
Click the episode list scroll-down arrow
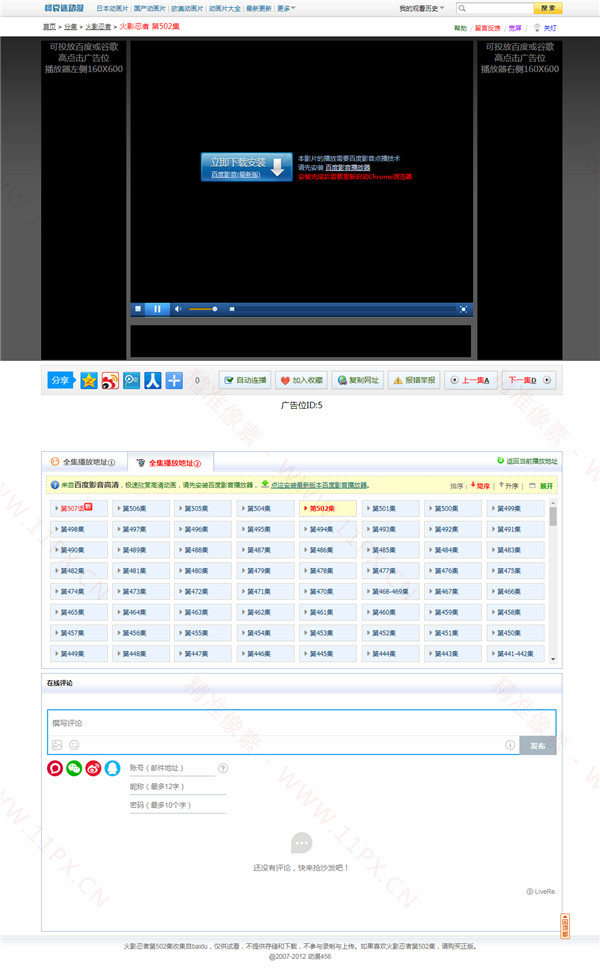point(553,659)
